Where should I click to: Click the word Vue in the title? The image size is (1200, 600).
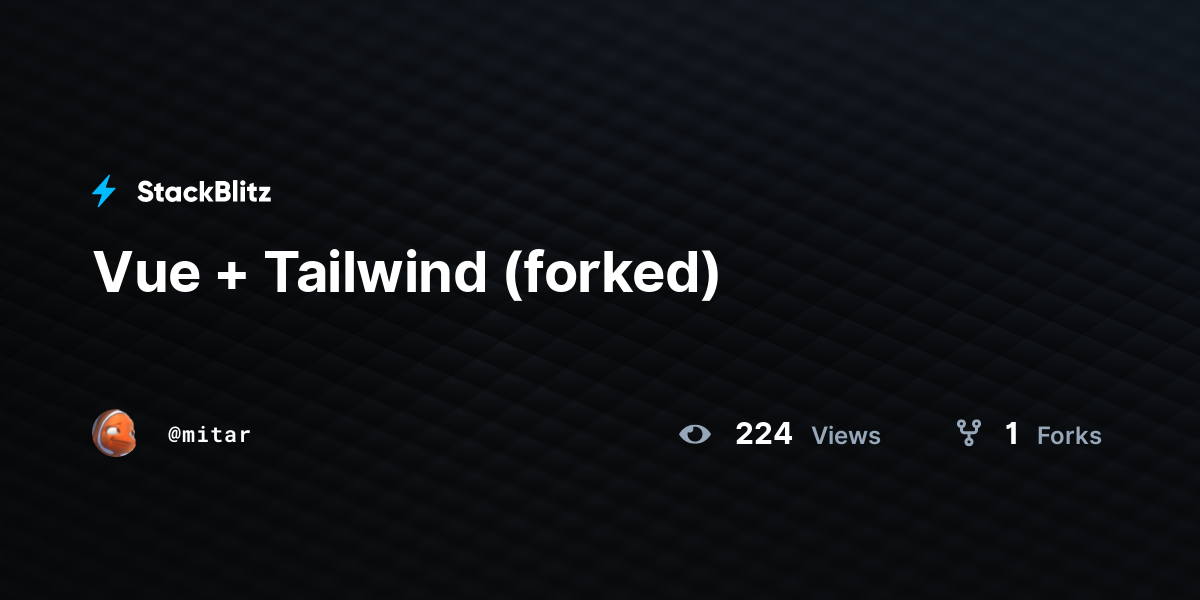pos(147,272)
